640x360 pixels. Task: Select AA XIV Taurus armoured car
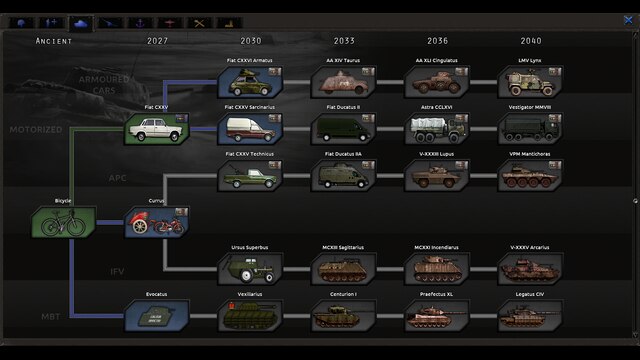click(x=343, y=82)
